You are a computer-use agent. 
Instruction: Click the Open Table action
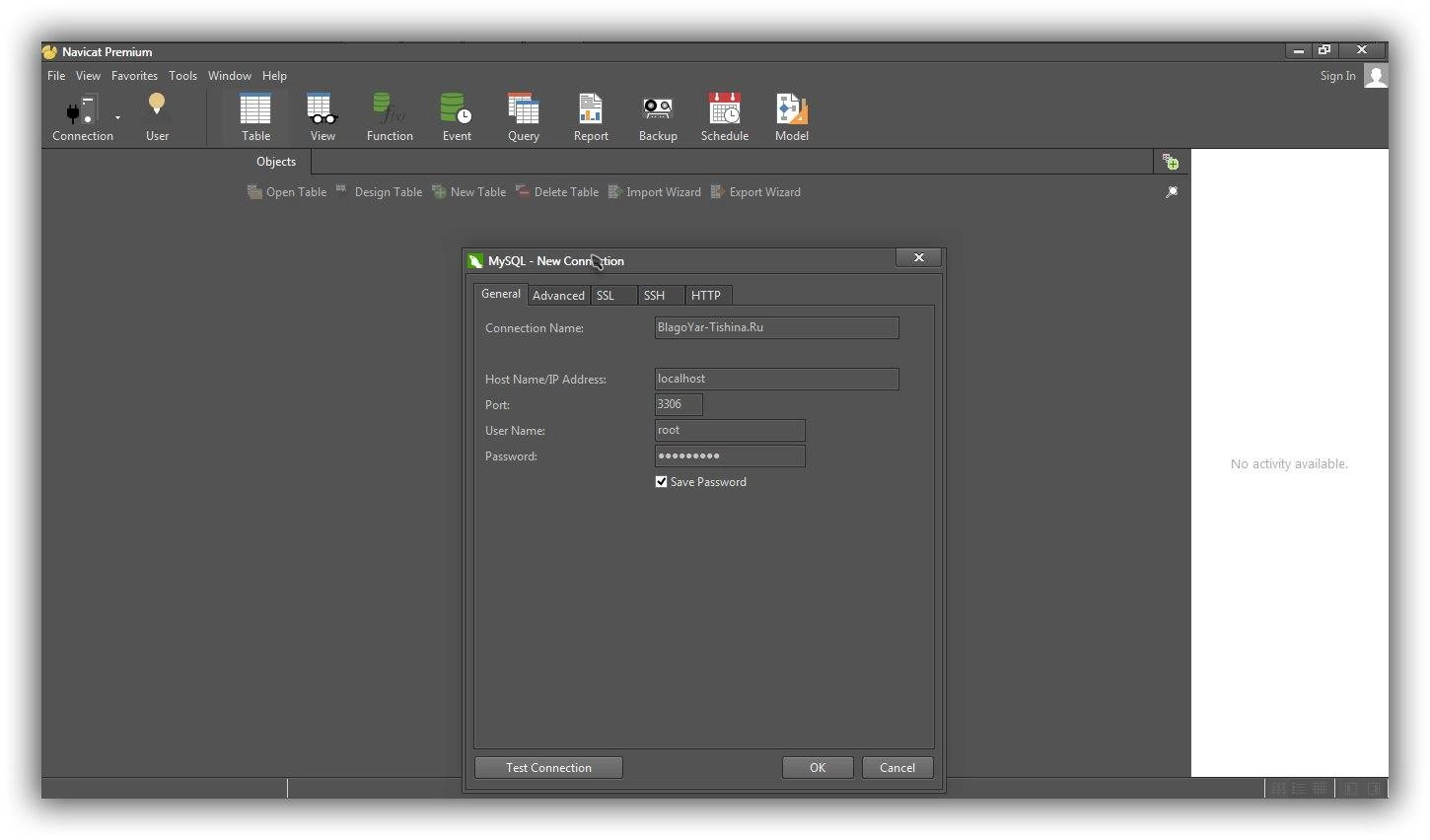coord(287,192)
